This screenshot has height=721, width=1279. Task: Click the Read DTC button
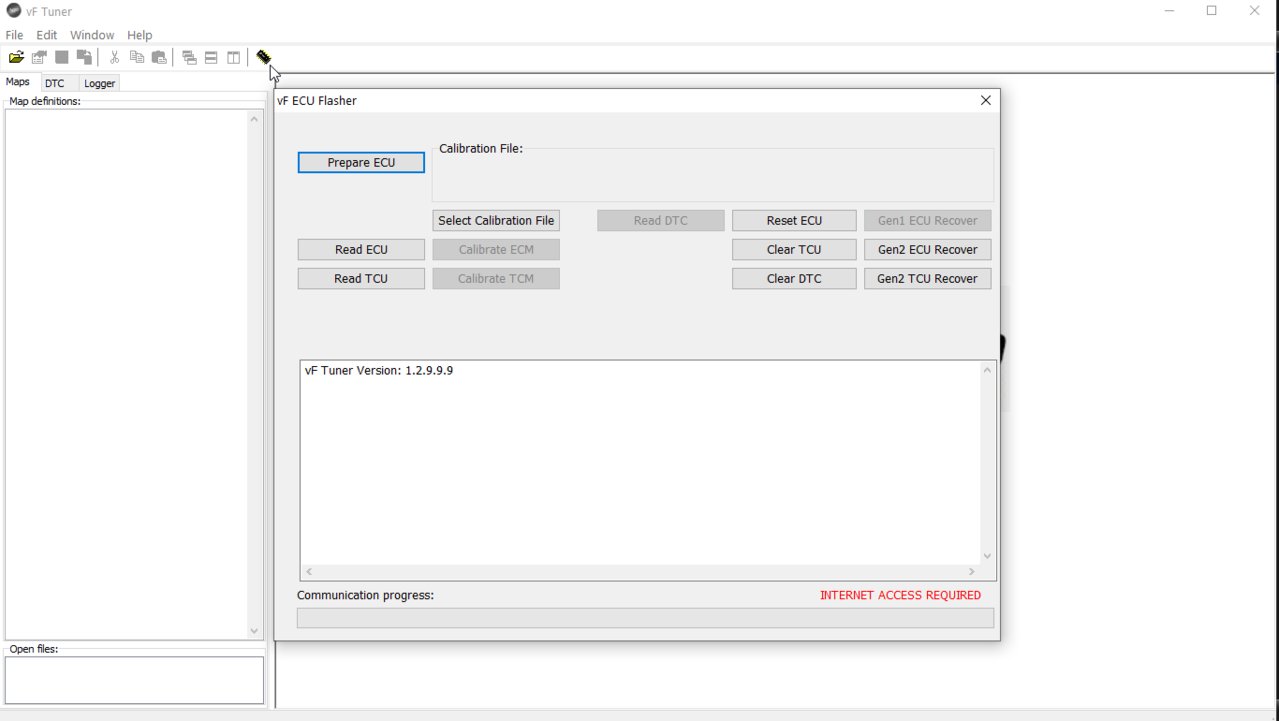coord(661,220)
